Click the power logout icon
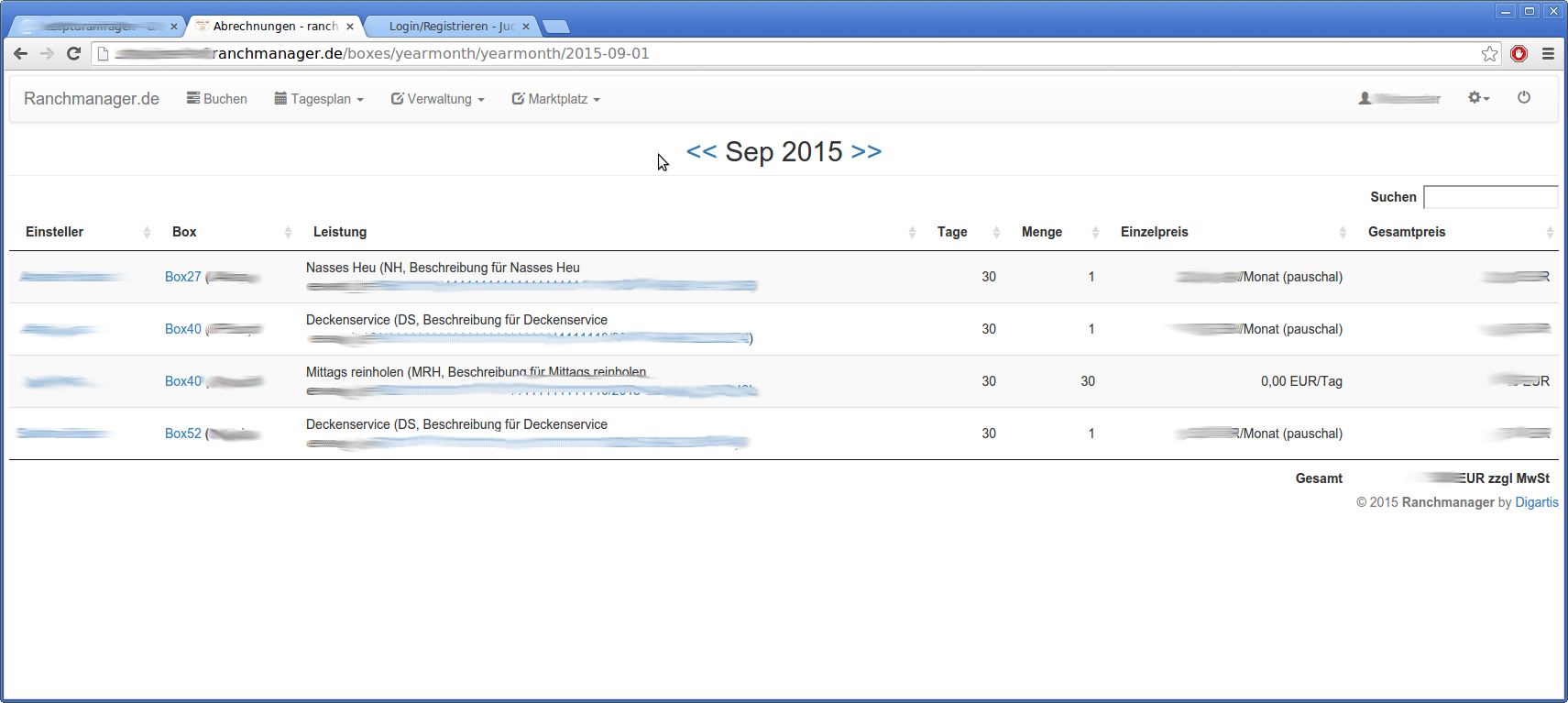The height and width of the screenshot is (703, 1568). pyautogui.click(x=1523, y=97)
